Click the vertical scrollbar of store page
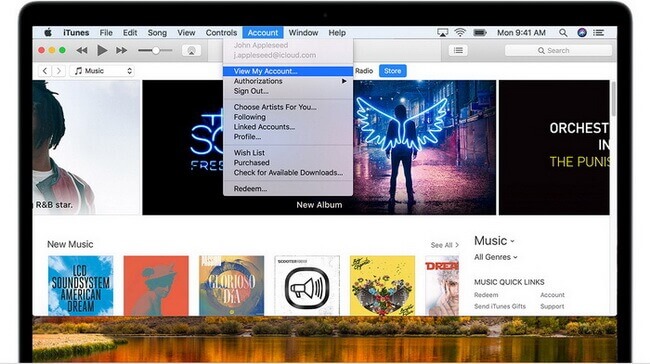Image resolution: width=650 pixels, height=364 pixels. [613, 99]
